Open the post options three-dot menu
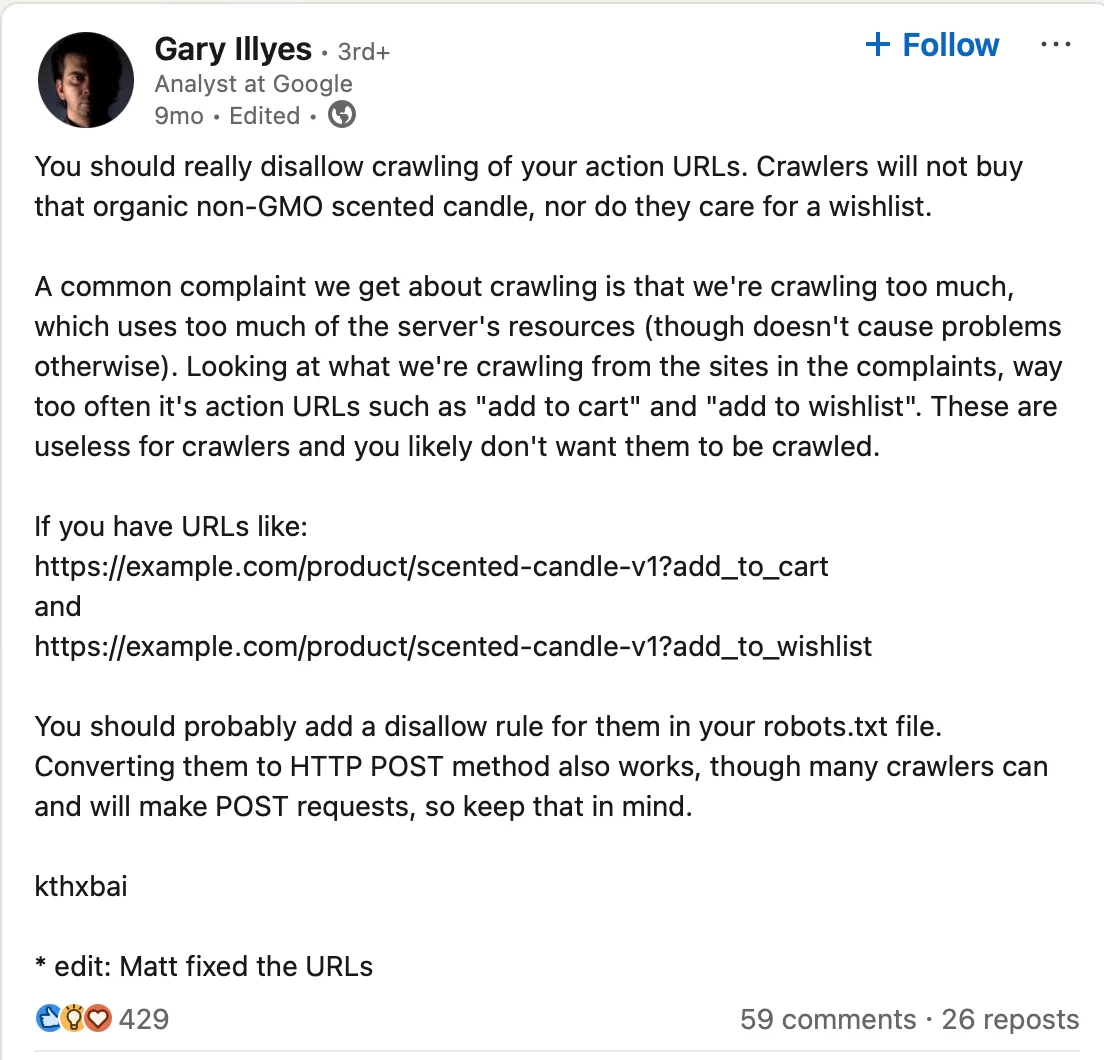Image resolution: width=1104 pixels, height=1060 pixels. click(1056, 44)
